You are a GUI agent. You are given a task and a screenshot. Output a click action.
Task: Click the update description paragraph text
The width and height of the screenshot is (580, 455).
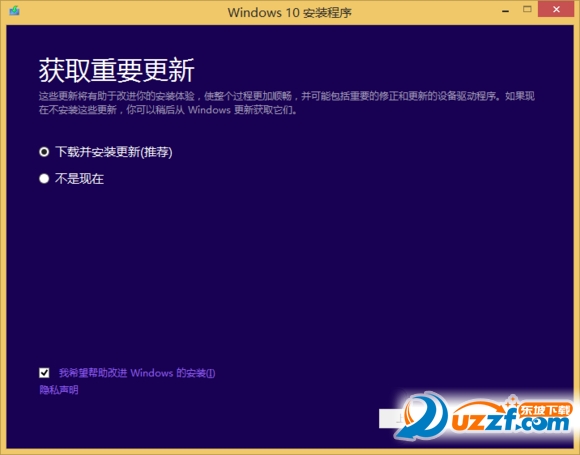coord(287,103)
